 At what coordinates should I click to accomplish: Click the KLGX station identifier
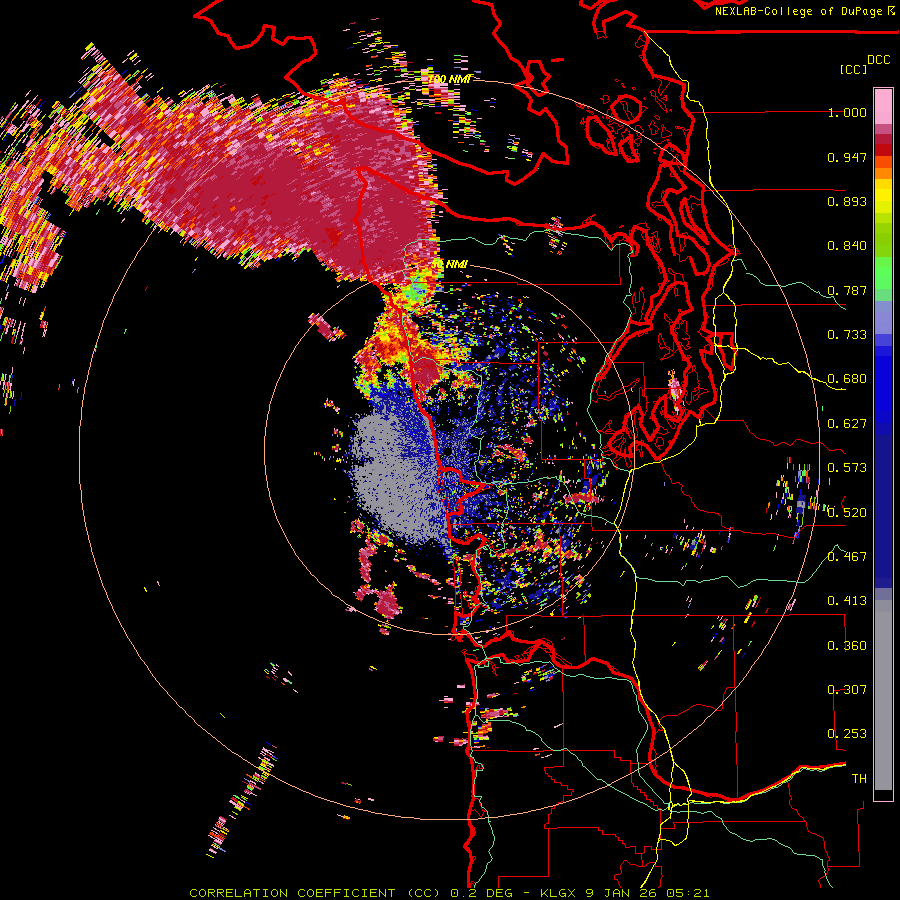[560, 893]
